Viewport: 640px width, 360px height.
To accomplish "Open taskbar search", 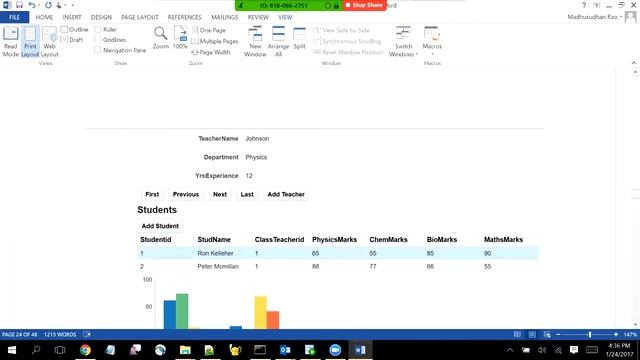I will 36,350.
